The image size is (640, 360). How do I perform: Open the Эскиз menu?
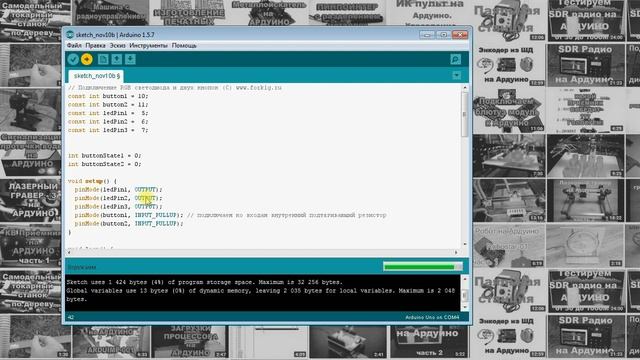(x=118, y=46)
